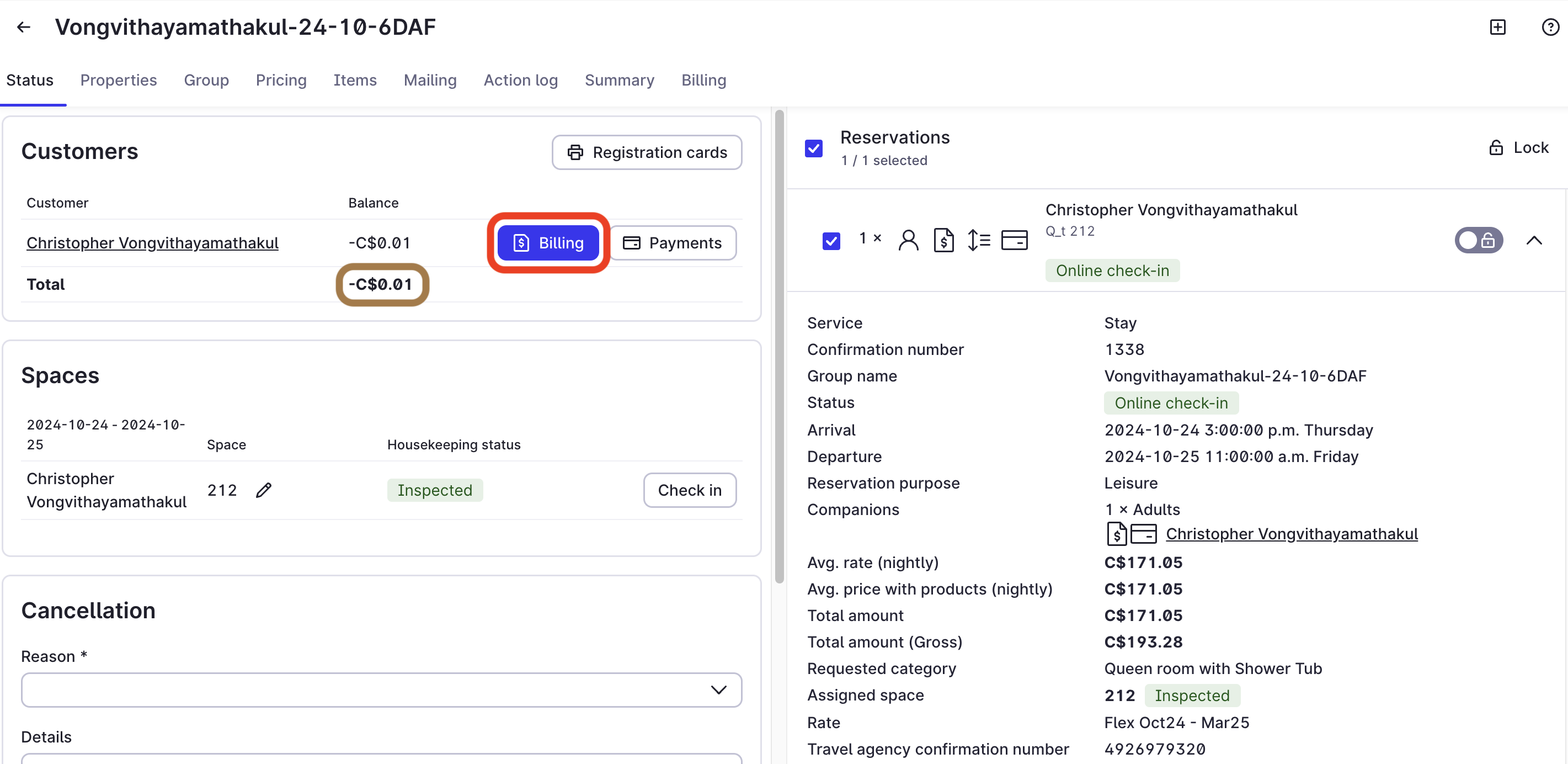This screenshot has width=1568, height=764.
Task: Uncheck the Reservations select-all checkbox
Action: coord(814,148)
